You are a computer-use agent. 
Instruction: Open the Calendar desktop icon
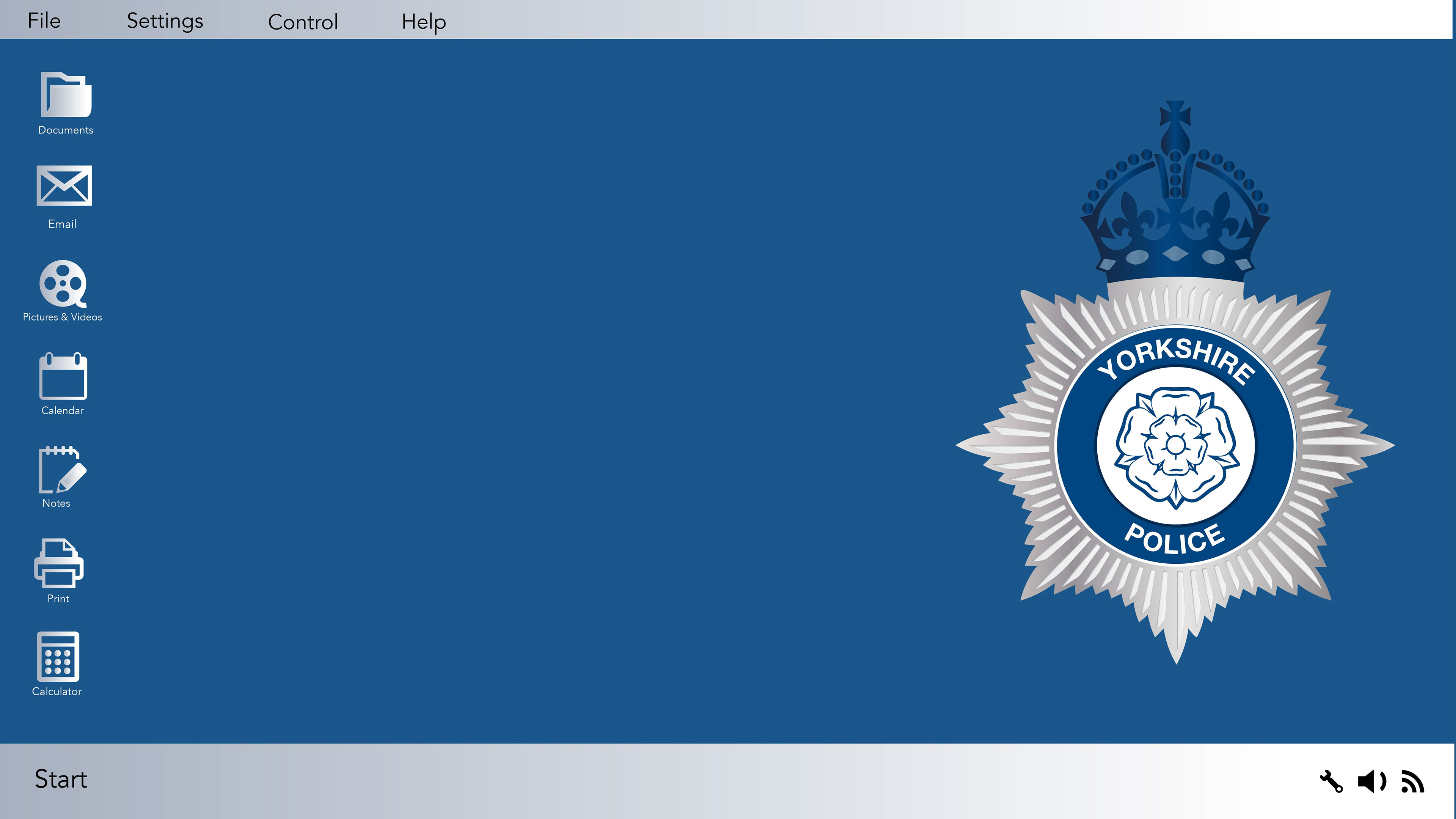[x=63, y=377]
